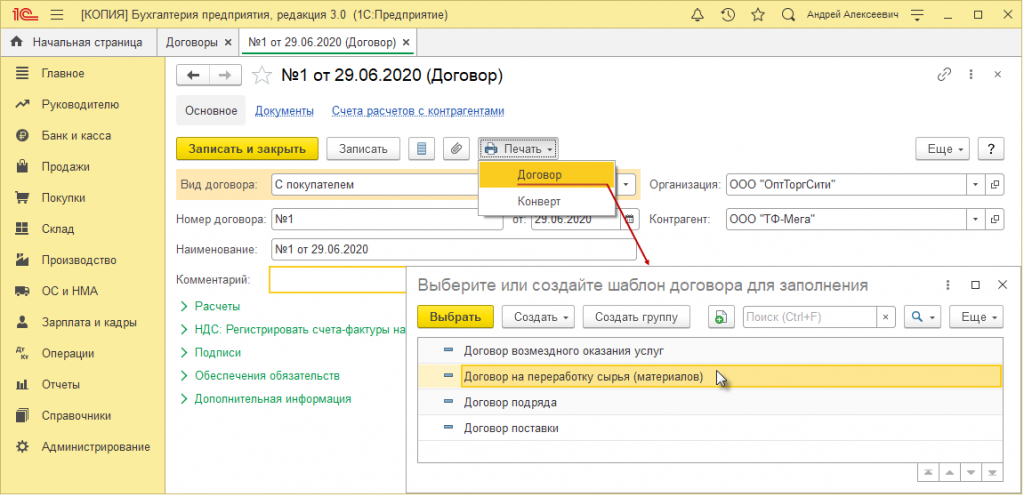Open the 1C main menu hamburger icon
1024x497 pixels.
(x=57, y=14)
